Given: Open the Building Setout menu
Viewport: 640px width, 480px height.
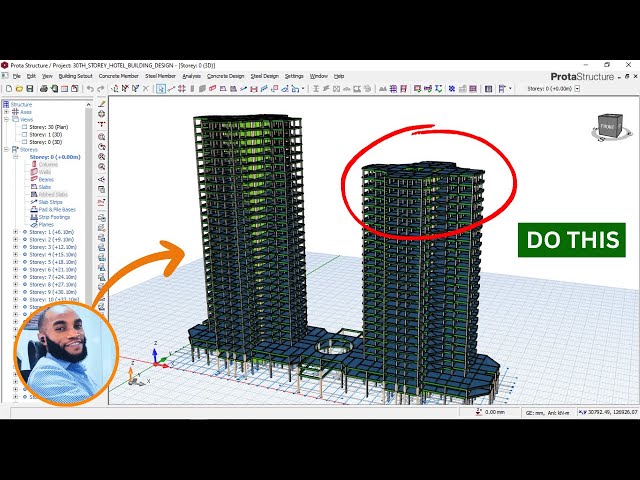Looking at the screenshot, I should pos(76,76).
